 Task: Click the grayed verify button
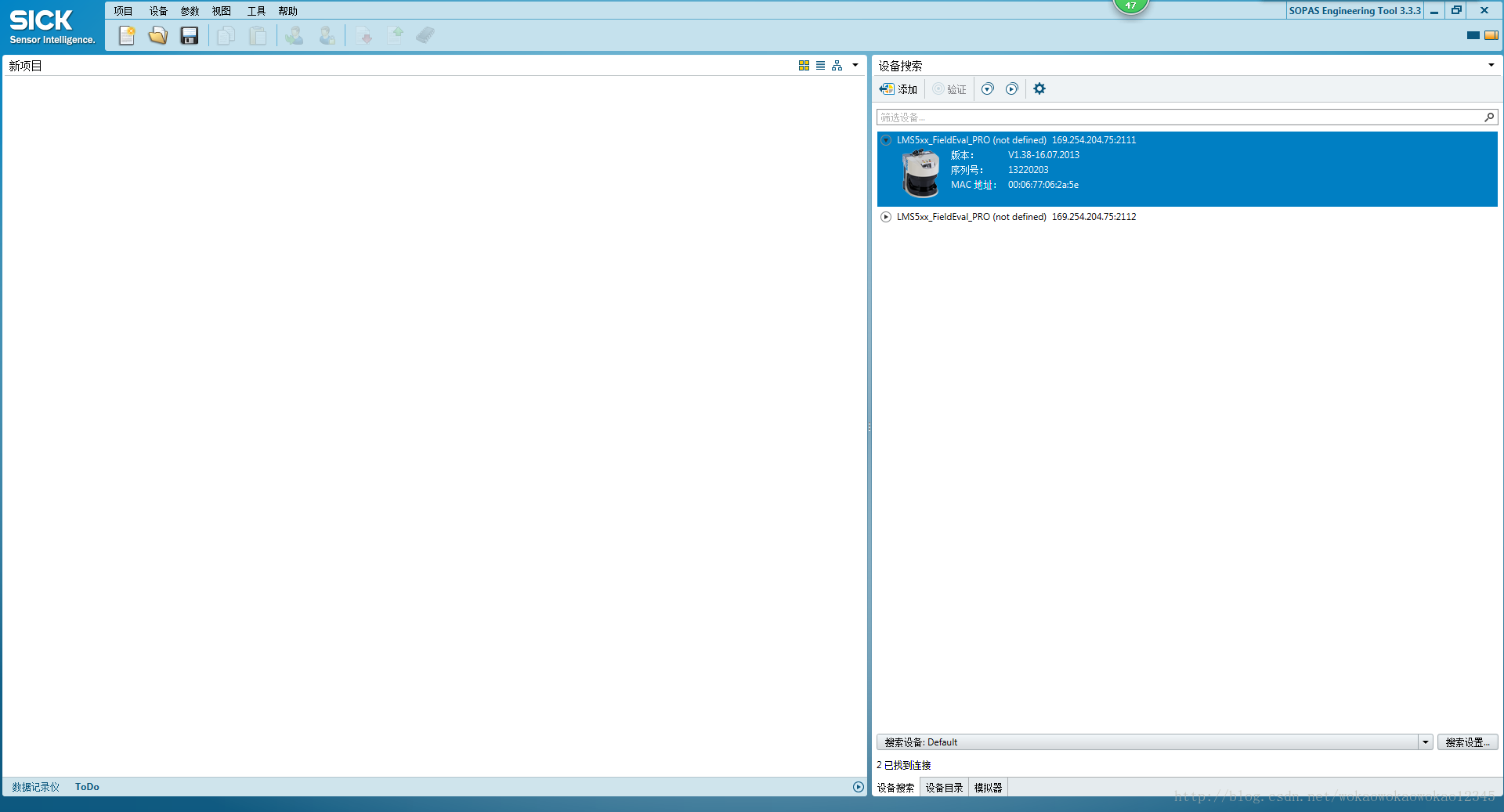point(949,89)
